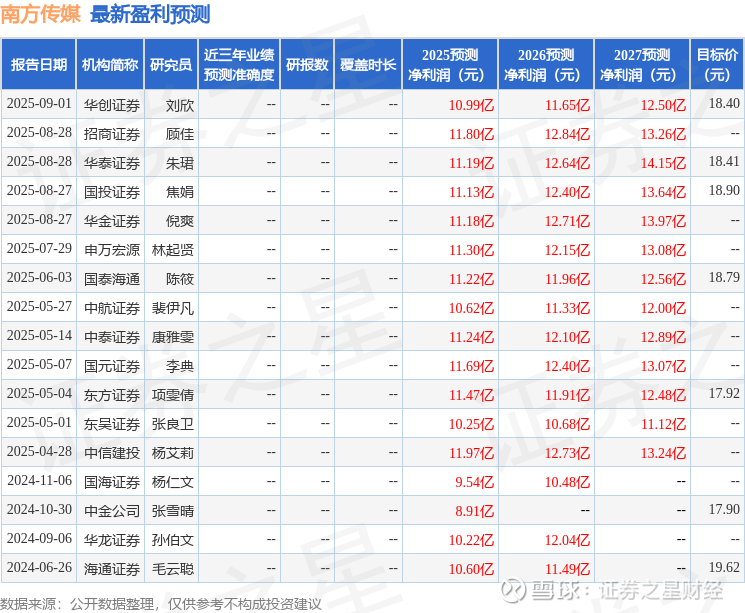Select the 中航证券 institution cell
The width and height of the screenshot is (745, 613).
coord(112,308)
